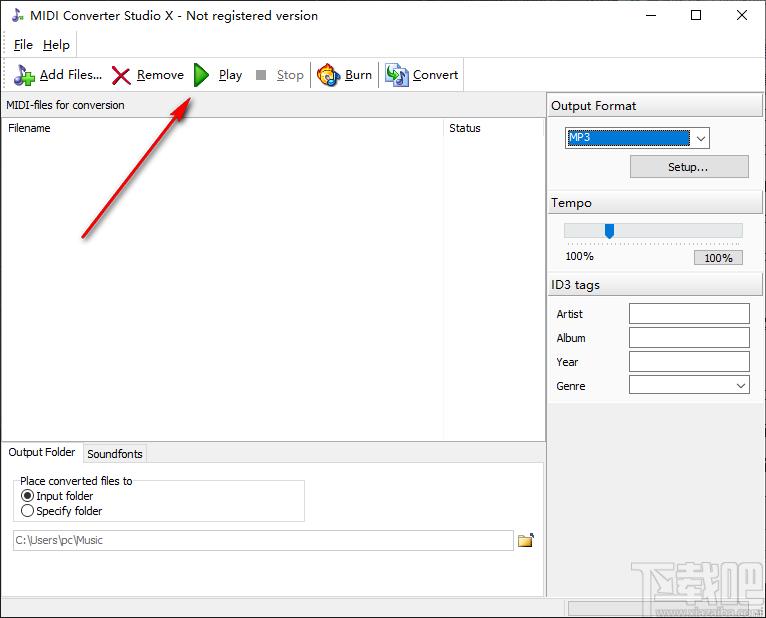Open the Help menu

point(56,45)
